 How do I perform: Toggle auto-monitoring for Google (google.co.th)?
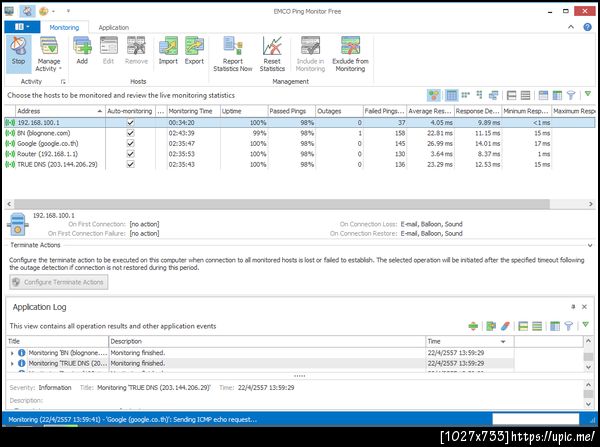point(130,143)
